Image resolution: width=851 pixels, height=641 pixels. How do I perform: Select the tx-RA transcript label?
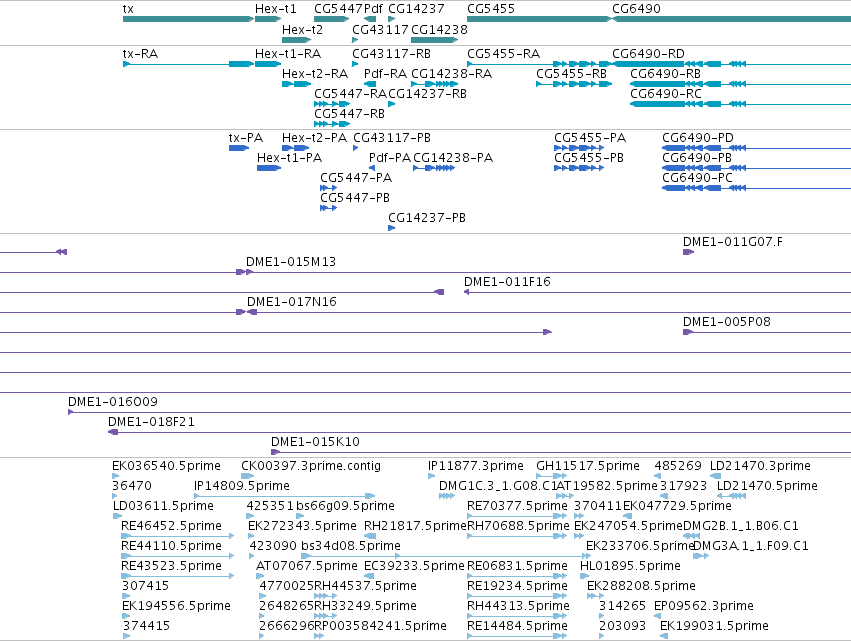[x=141, y=54]
